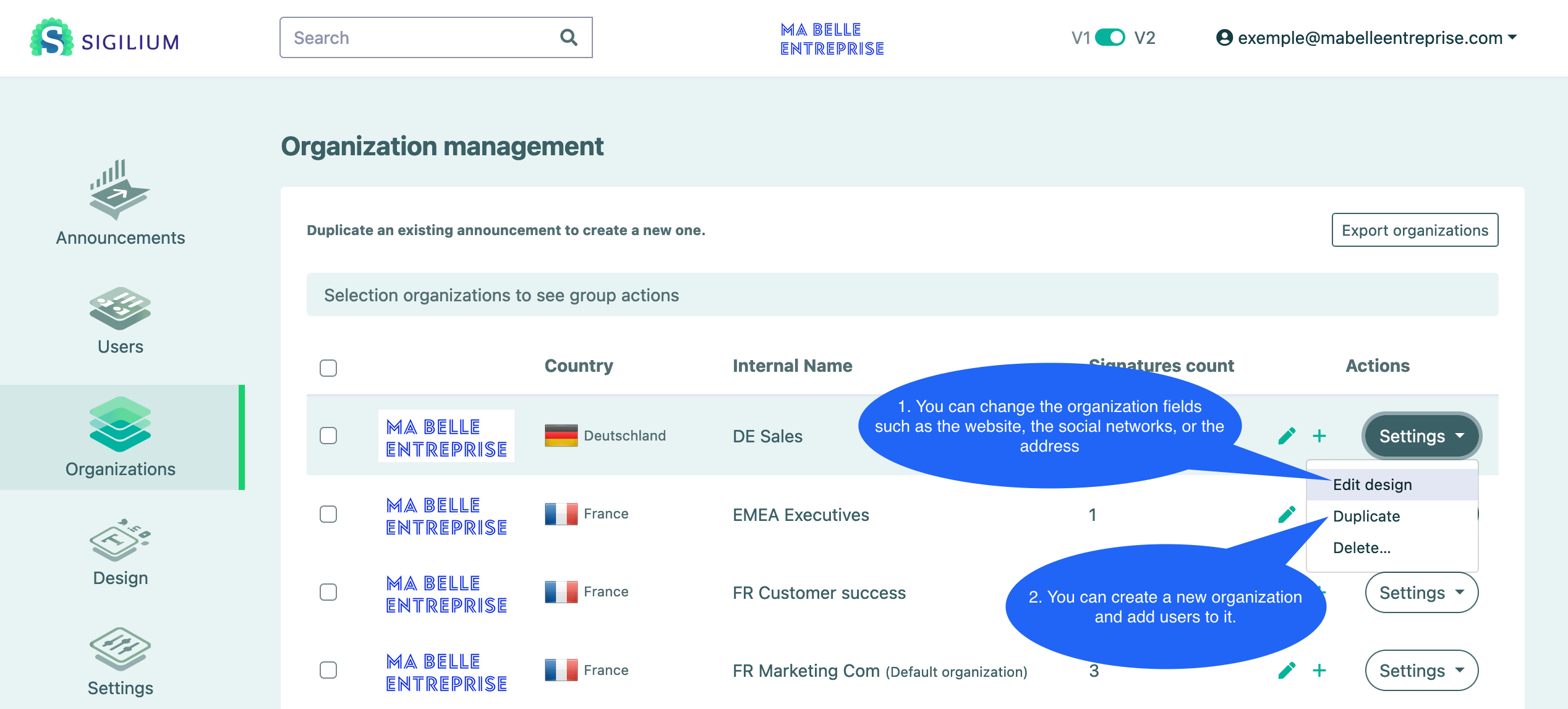Check the select-all organizations checkbox

pos(328,368)
